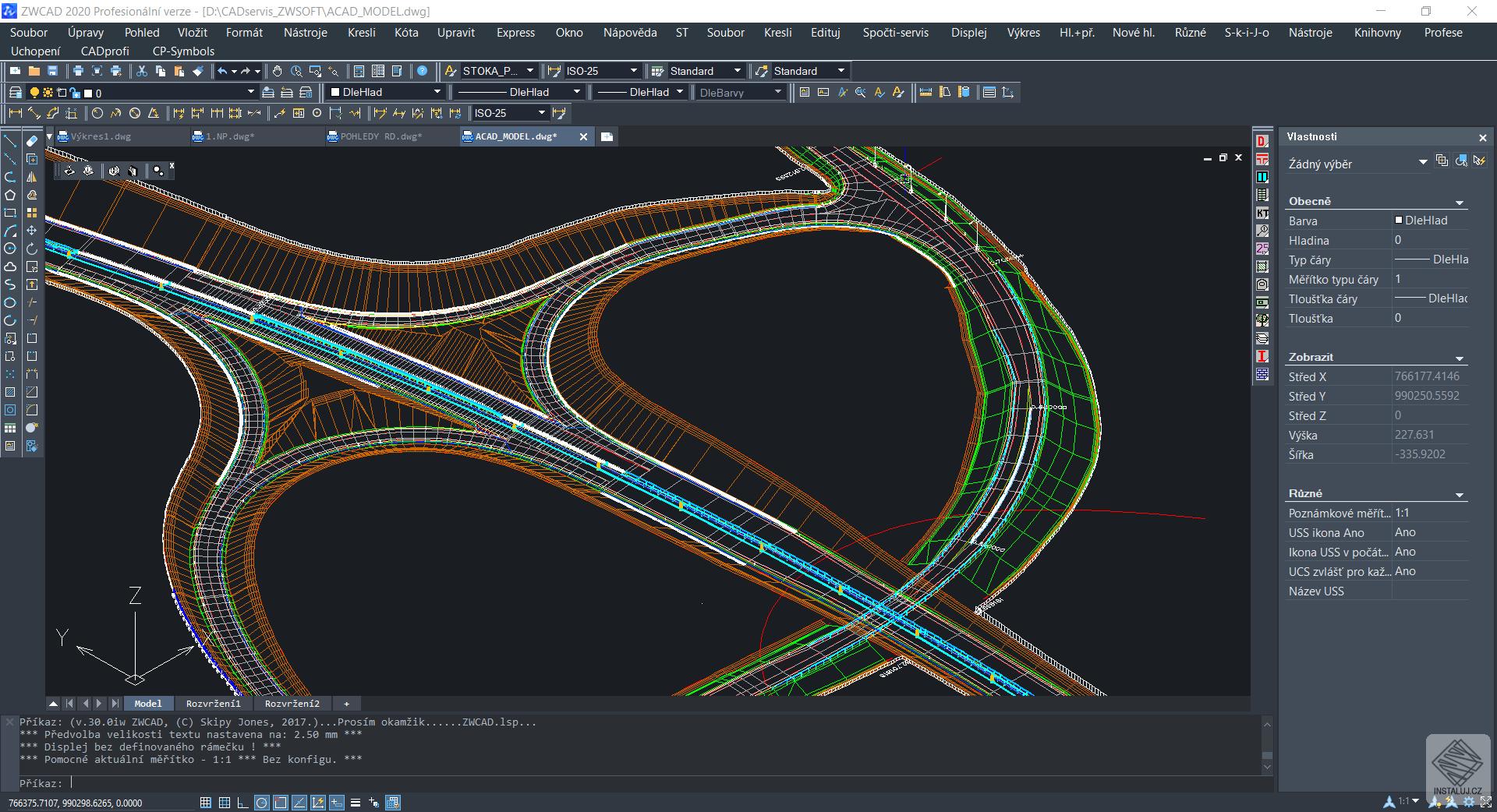Click the command history scrollbar
1497x812 pixels.
click(1267, 746)
